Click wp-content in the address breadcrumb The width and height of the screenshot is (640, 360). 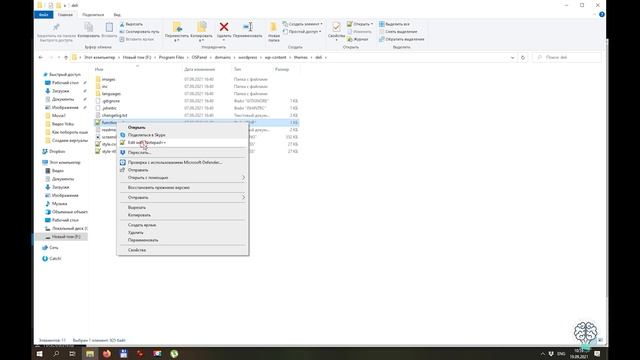point(275,58)
